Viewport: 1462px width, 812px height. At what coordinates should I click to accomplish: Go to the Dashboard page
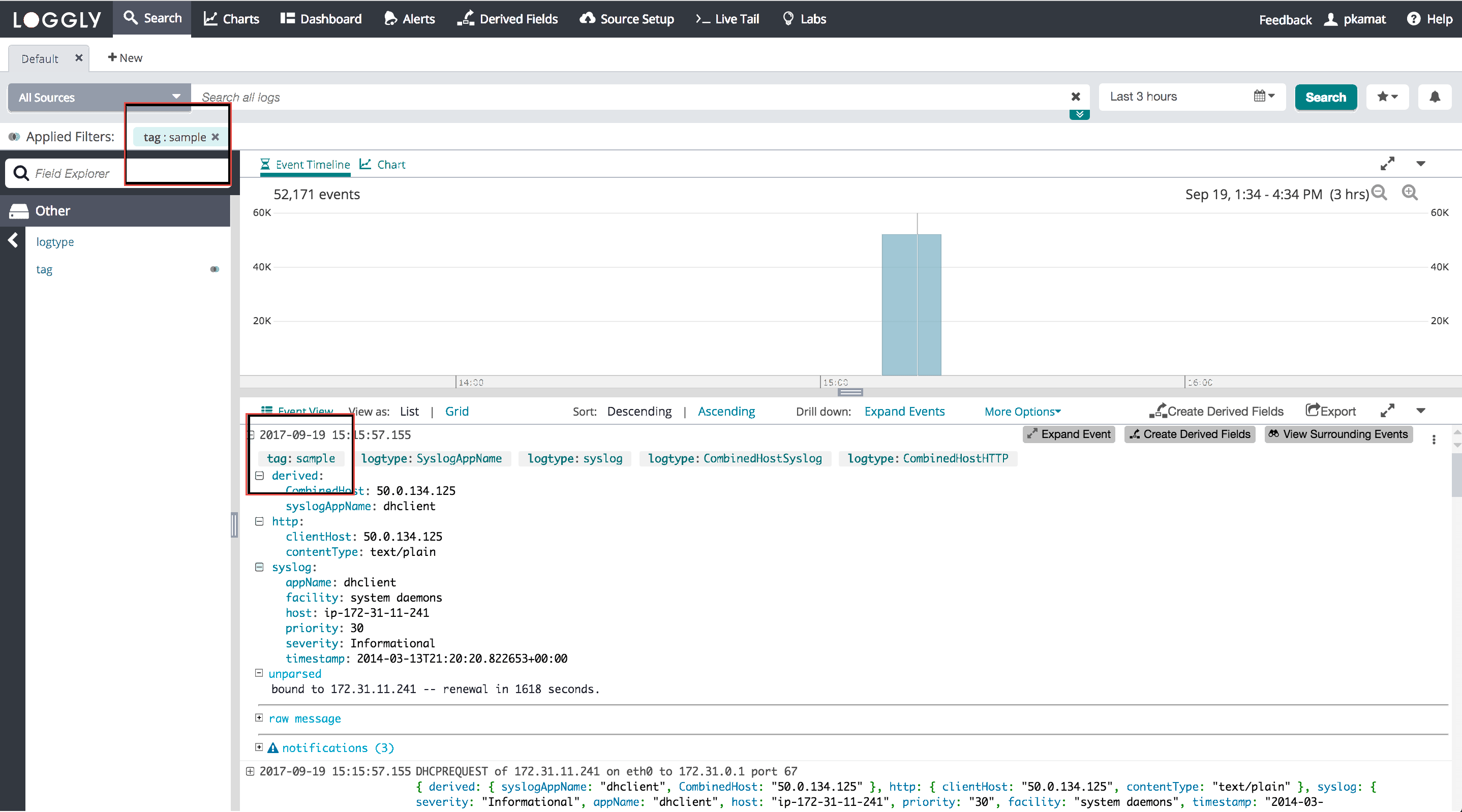(321, 19)
